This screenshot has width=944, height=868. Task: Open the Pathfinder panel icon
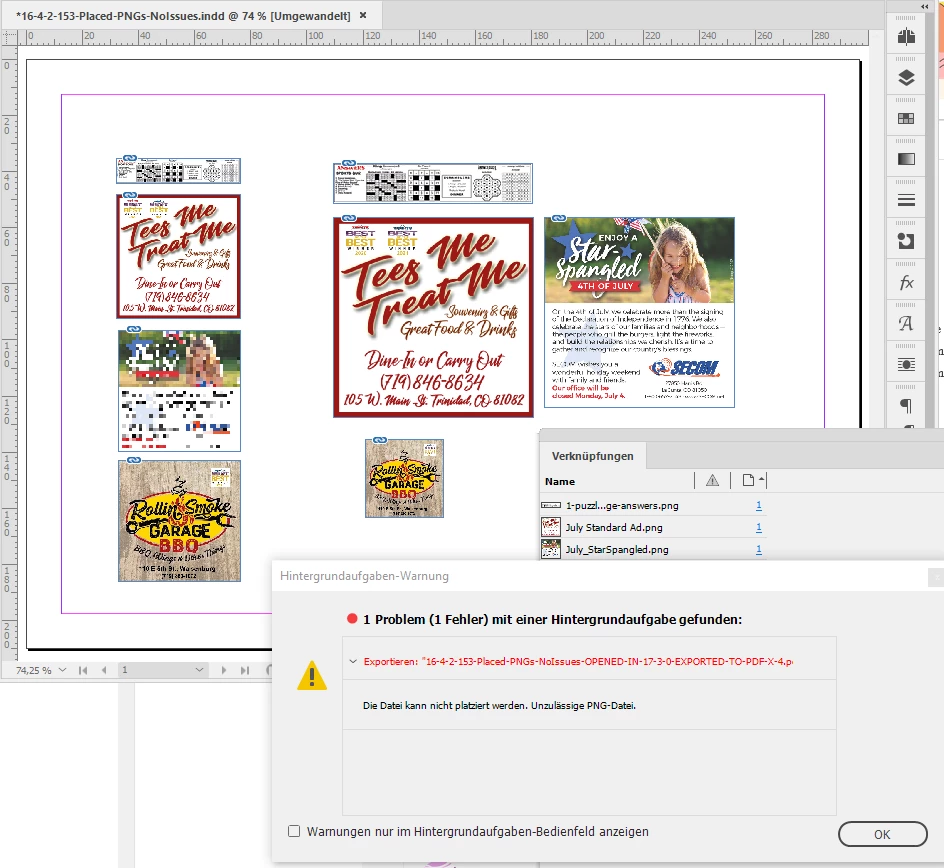click(906, 241)
